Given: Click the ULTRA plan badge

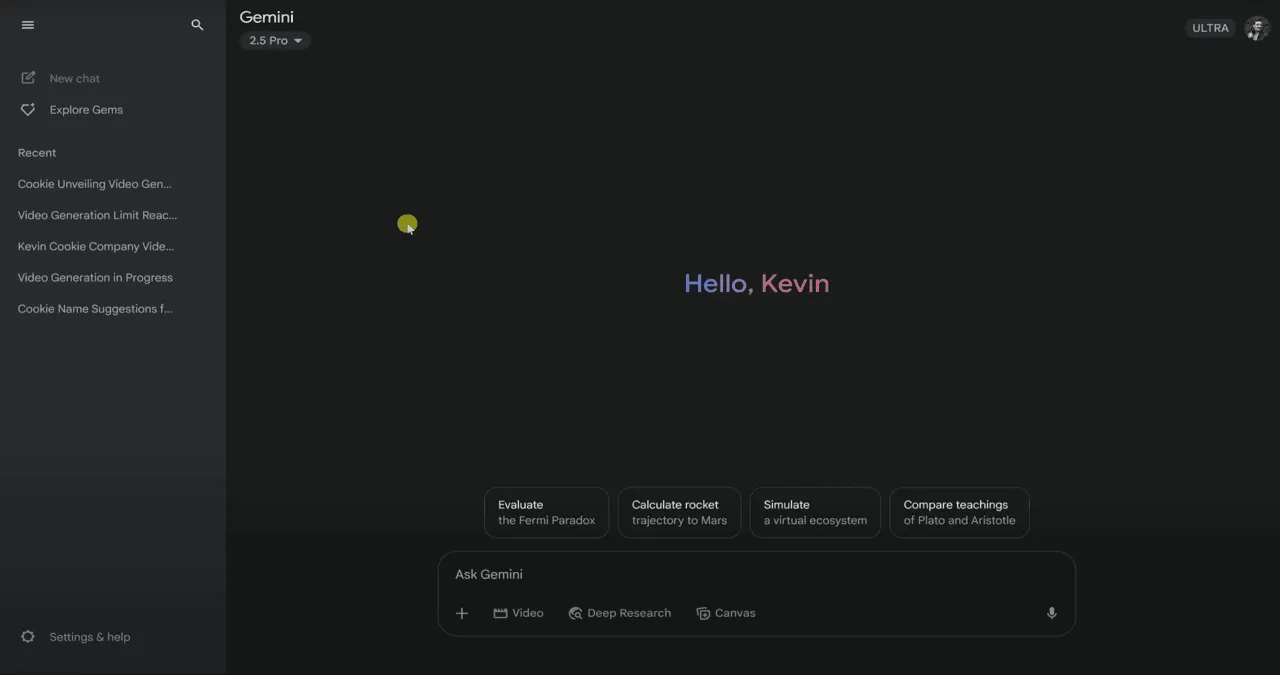Looking at the screenshot, I should (1210, 28).
